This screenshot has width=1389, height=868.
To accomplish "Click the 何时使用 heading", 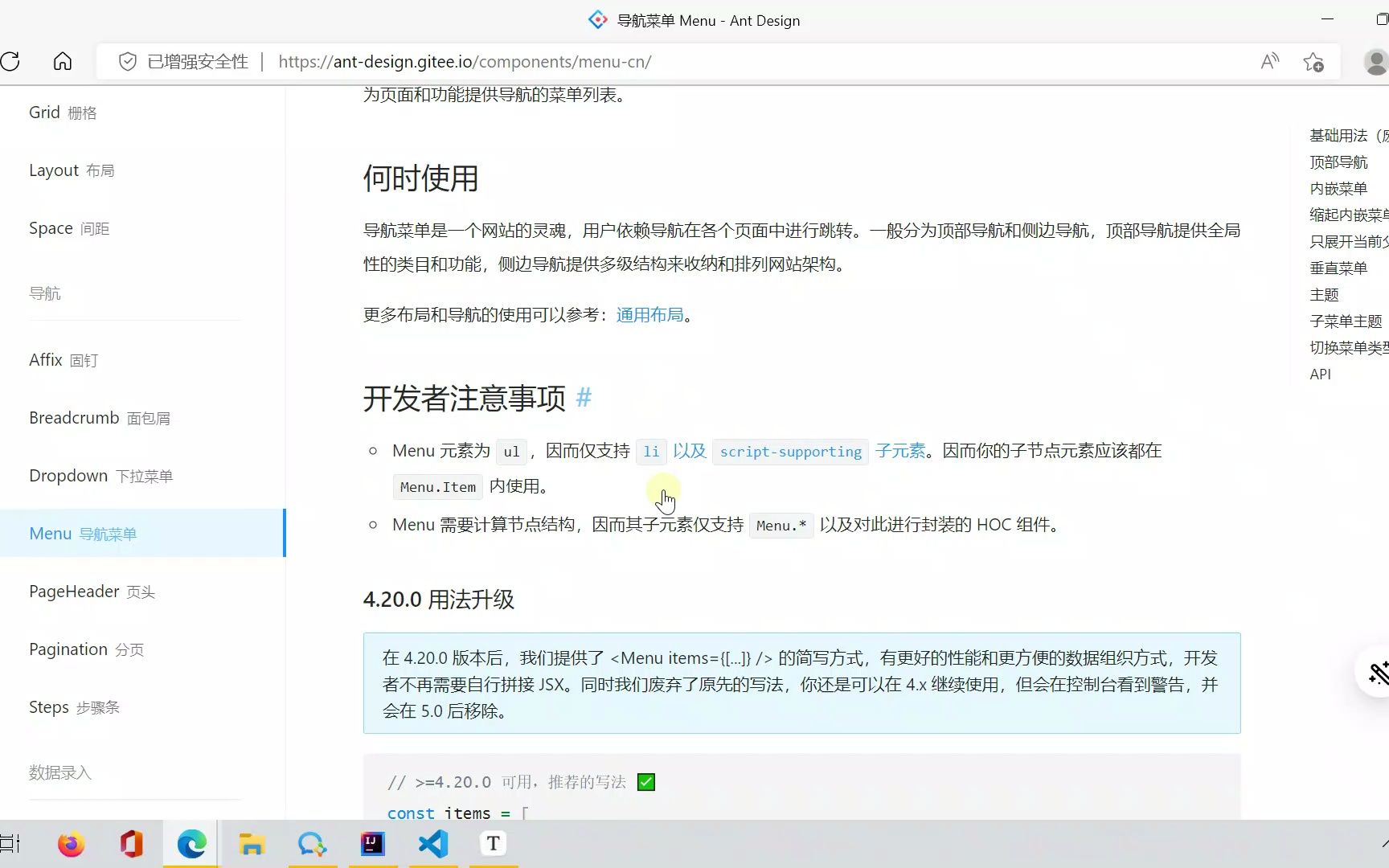I will coord(420,178).
